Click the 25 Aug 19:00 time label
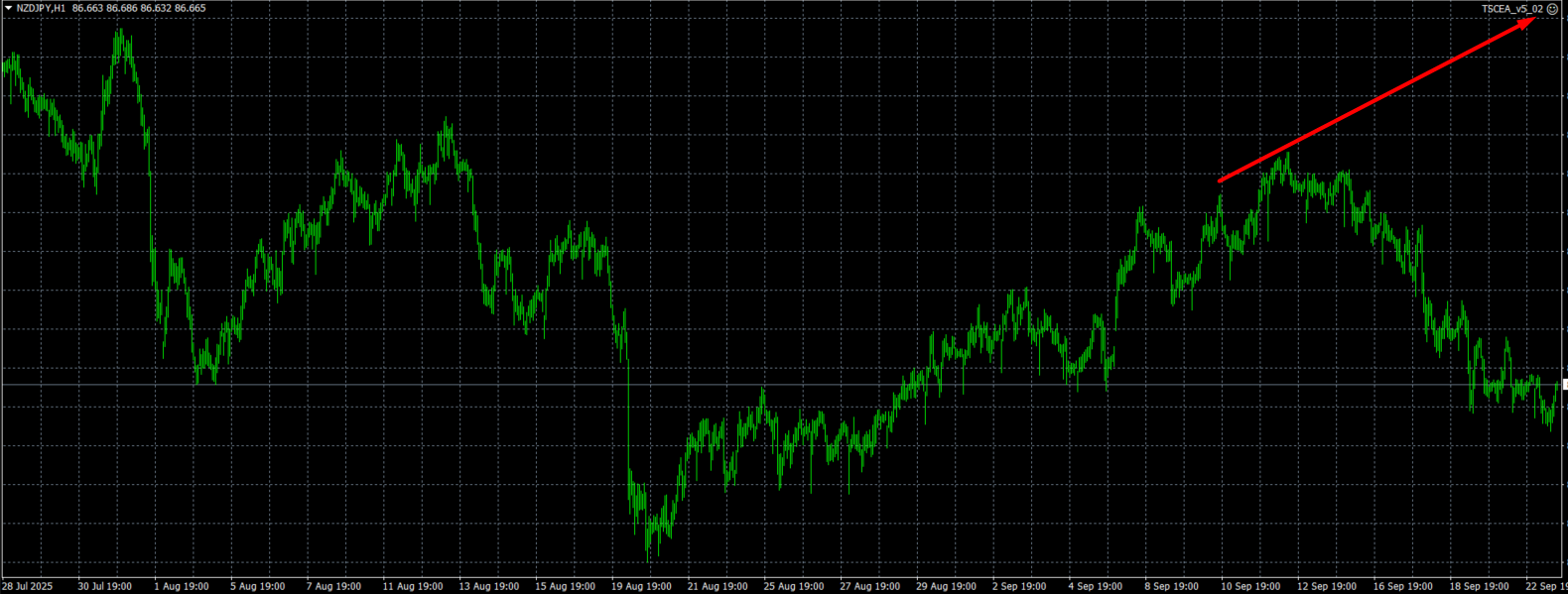The width and height of the screenshot is (1568, 594). pos(792,586)
